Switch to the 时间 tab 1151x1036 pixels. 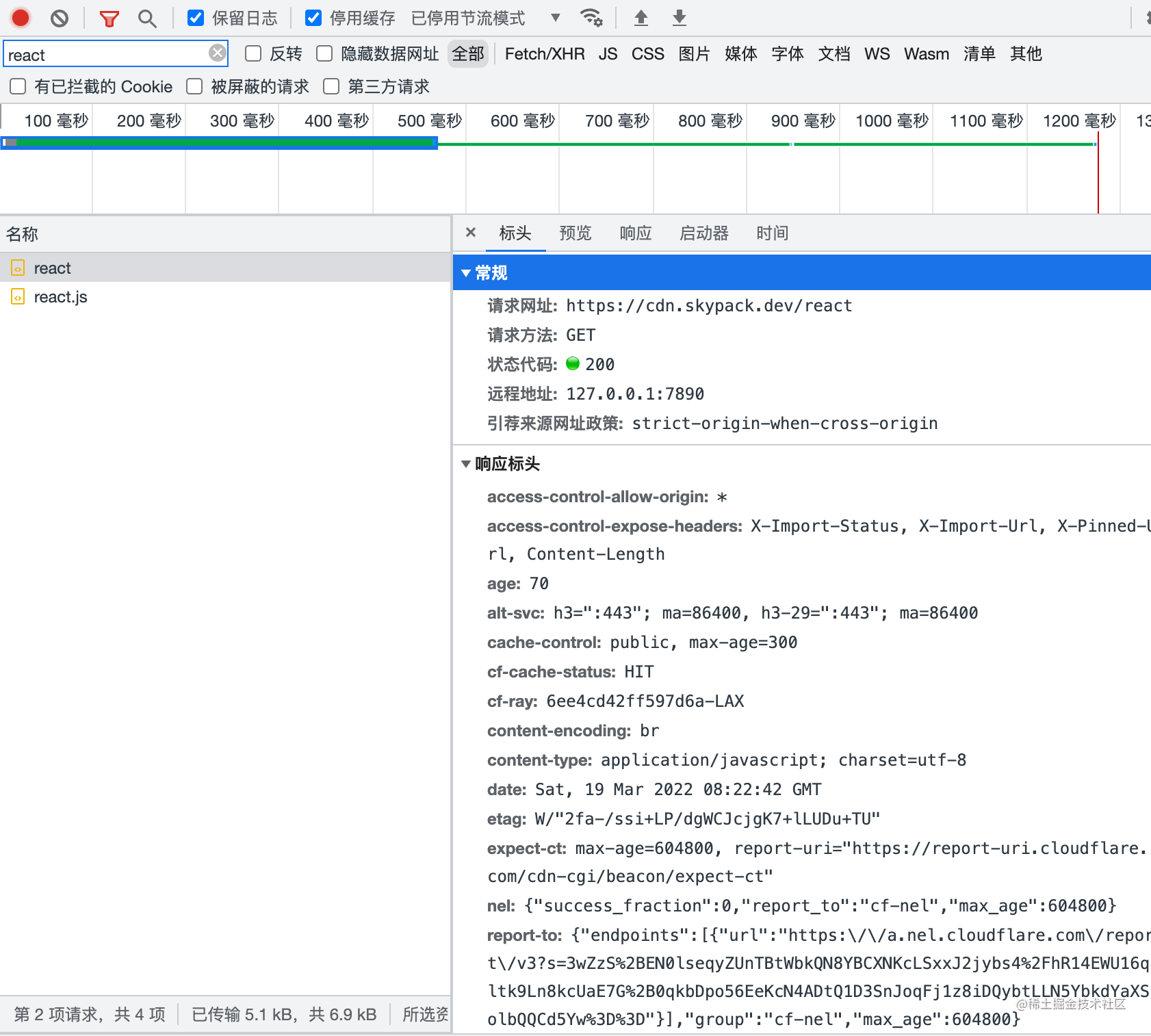772,233
